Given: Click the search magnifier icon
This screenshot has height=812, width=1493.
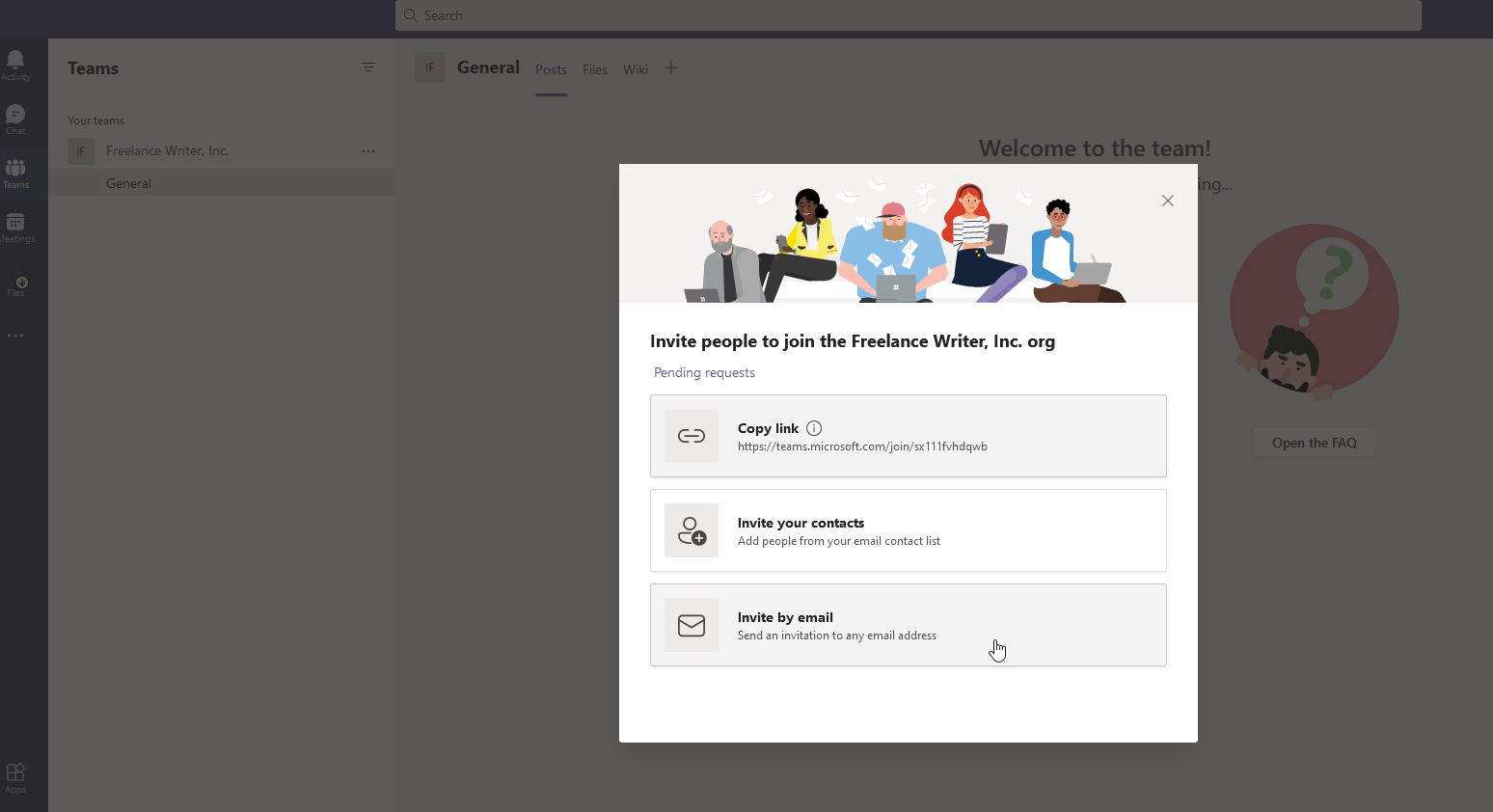Looking at the screenshot, I should (x=411, y=15).
